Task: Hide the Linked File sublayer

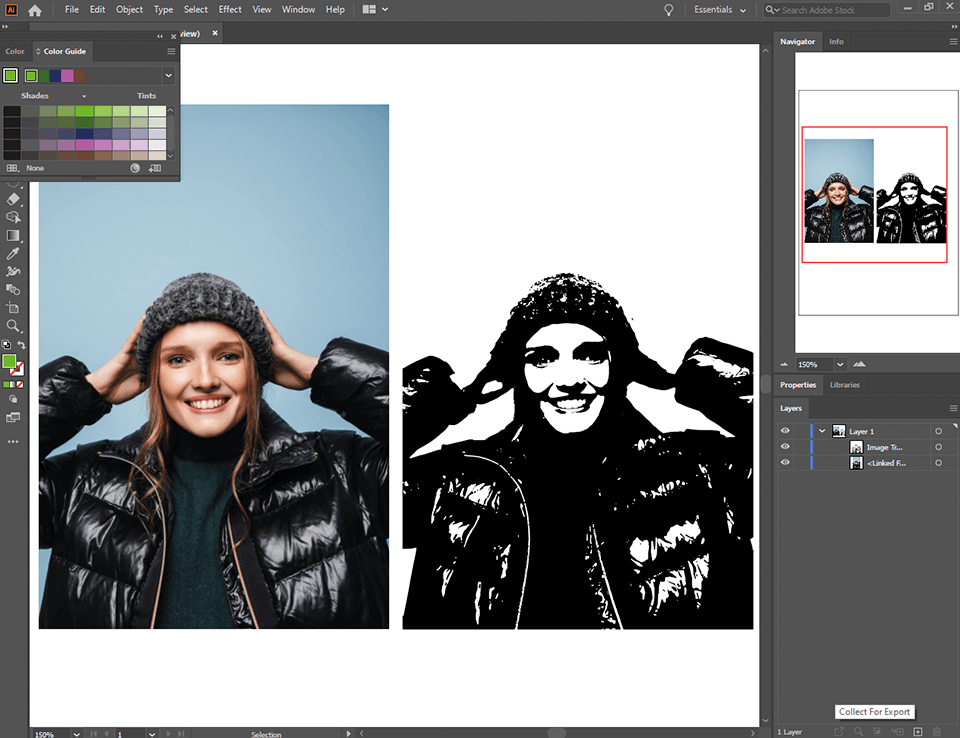Action: click(x=785, y=463)
